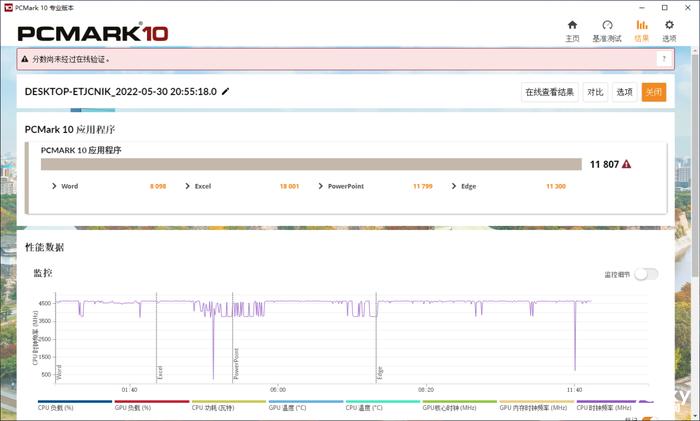This screenshot has height=421, width=700.
Task: Click the Excel score value 18 001
Action: coord(289,186)
